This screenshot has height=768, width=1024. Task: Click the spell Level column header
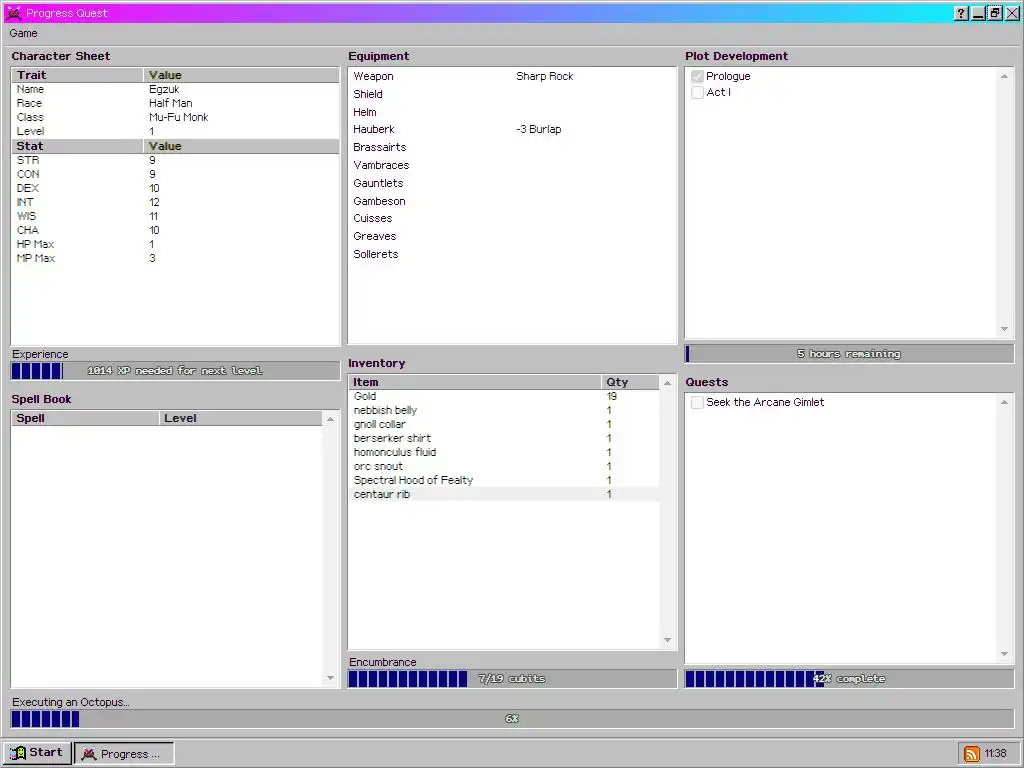[x=240, y=419]
